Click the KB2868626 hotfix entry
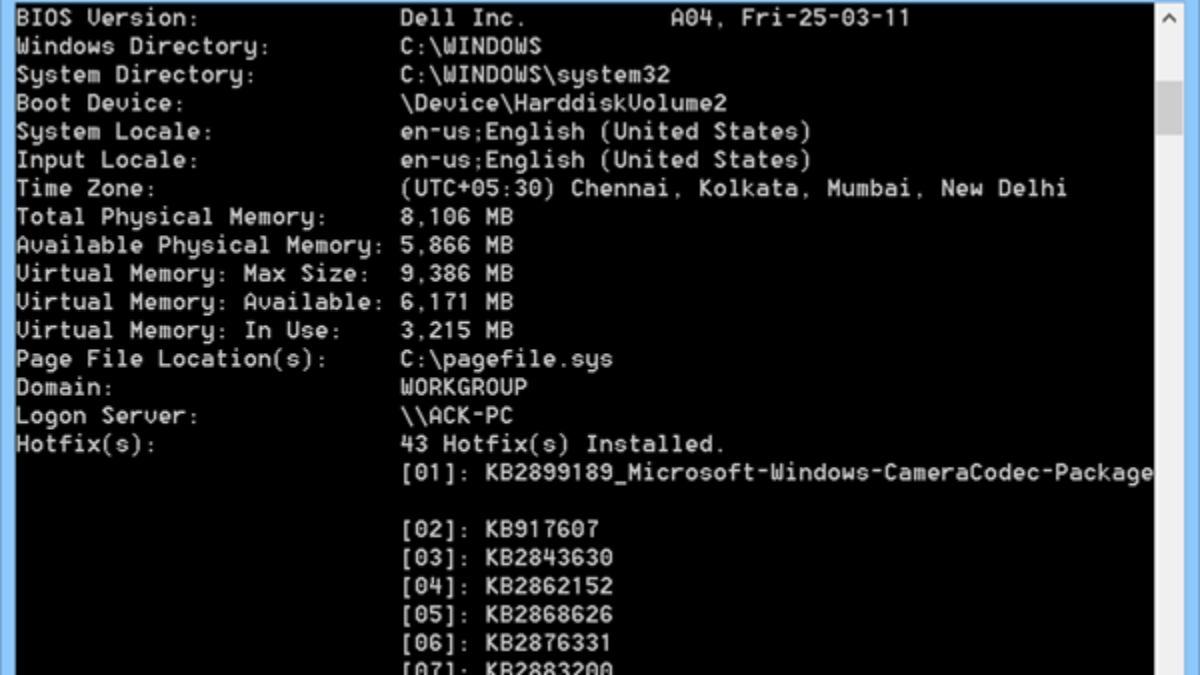This screenshot has width=1200, height=675. pyautogui.click(x=506, y=615)
